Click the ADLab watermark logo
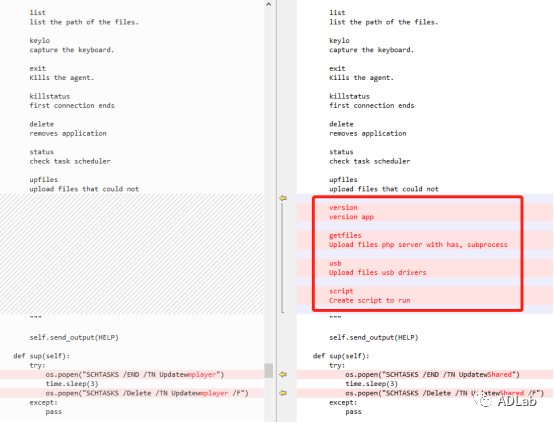 coord(505,400)
